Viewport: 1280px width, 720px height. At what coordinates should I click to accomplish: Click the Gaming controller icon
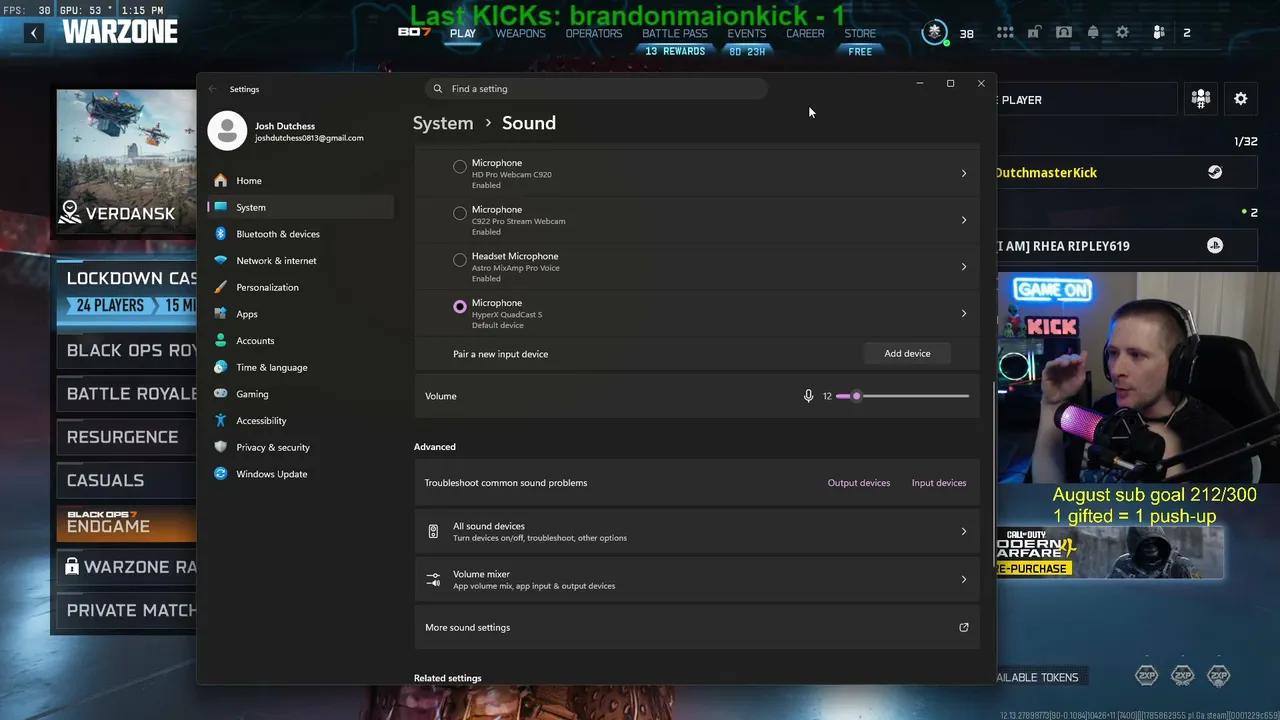[221, 394]
